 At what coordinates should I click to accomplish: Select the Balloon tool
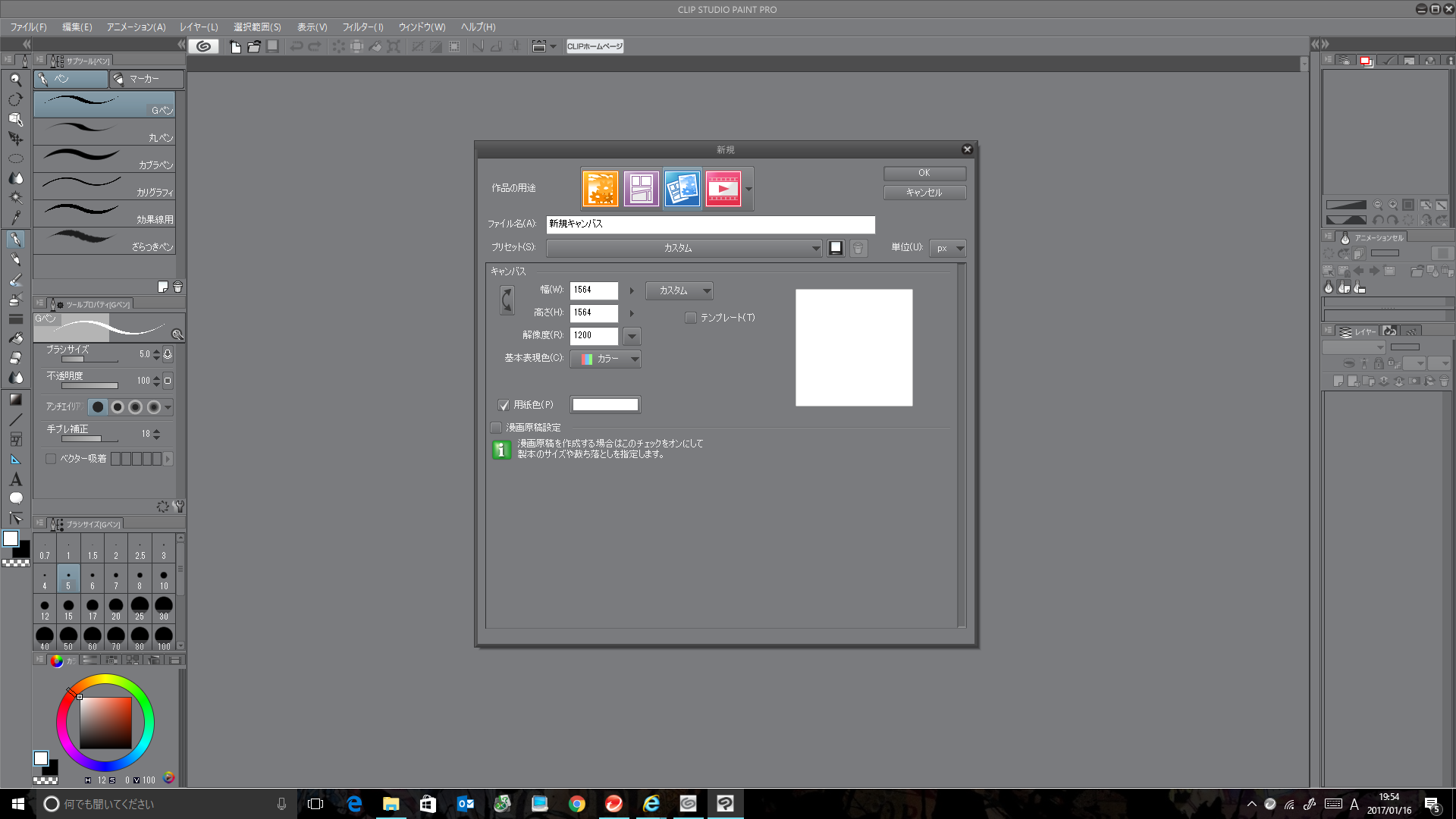click(16, 498)
